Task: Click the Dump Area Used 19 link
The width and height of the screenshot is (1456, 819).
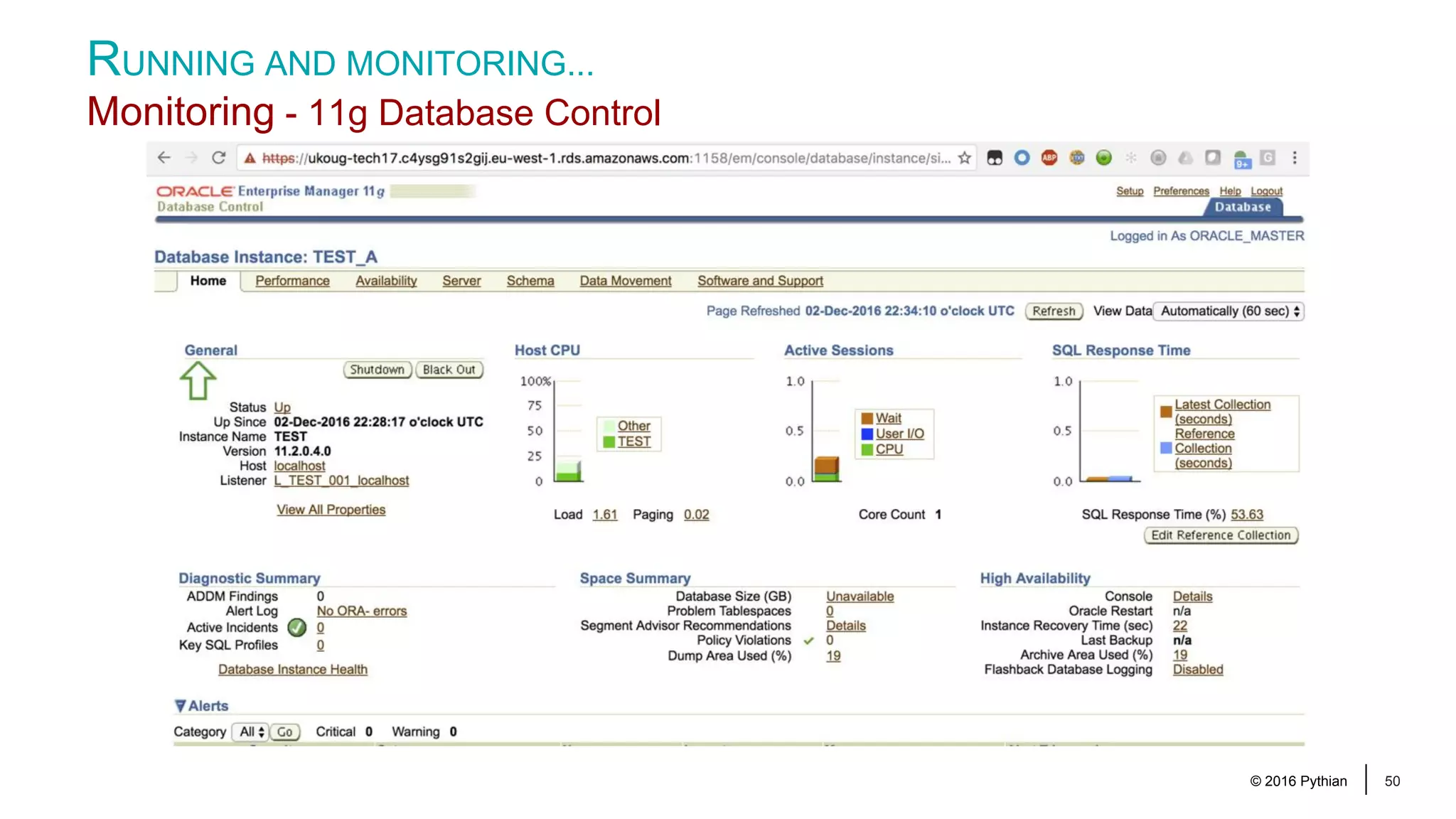Action: [x=833, y=656]
